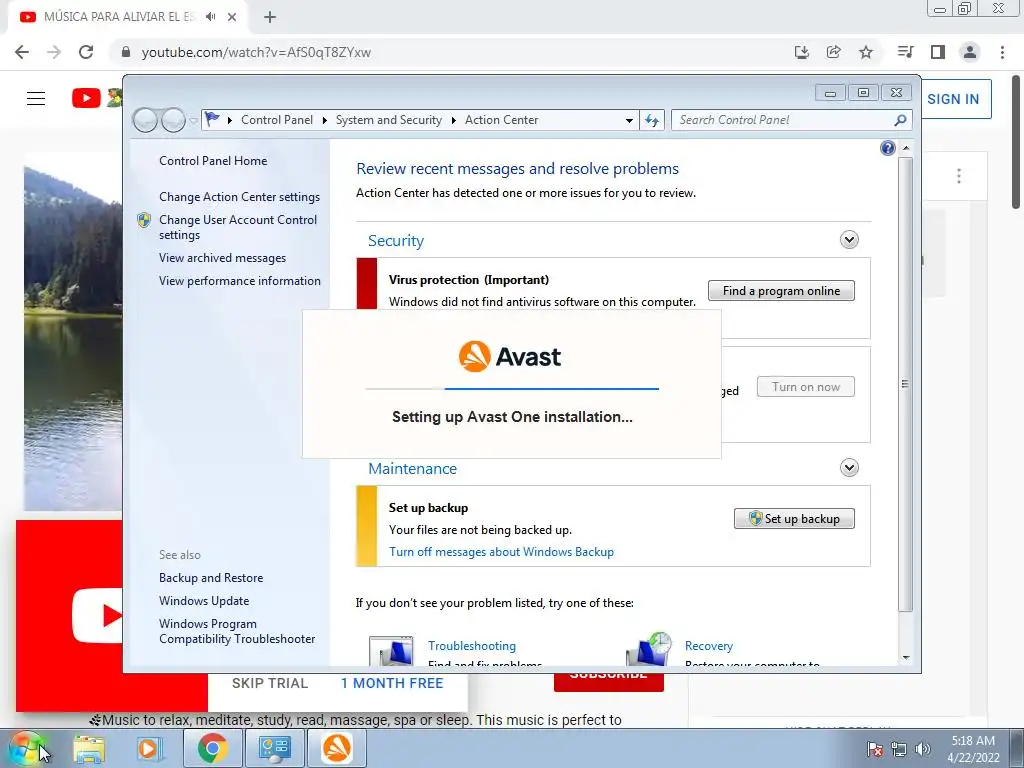Open File Explorer from the taskbar
Viewport: 1024px width, 768px height.
pos(89,748)
